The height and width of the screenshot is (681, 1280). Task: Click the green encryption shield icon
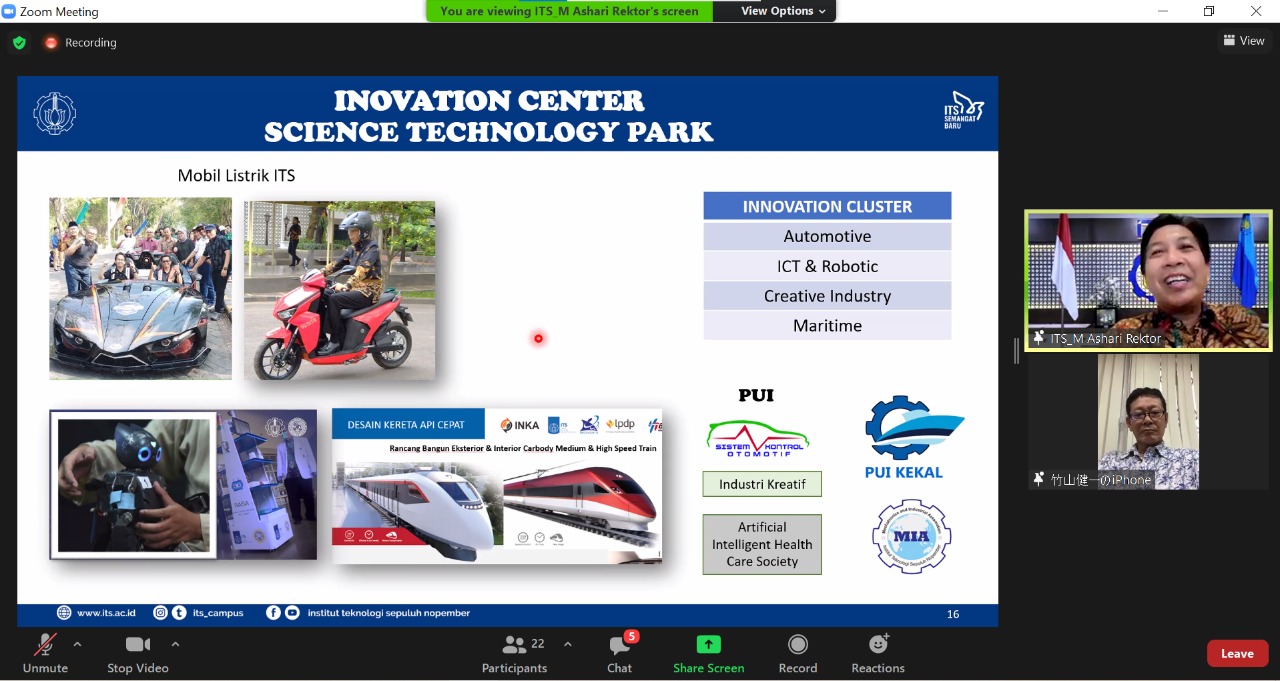pos(19,42)
